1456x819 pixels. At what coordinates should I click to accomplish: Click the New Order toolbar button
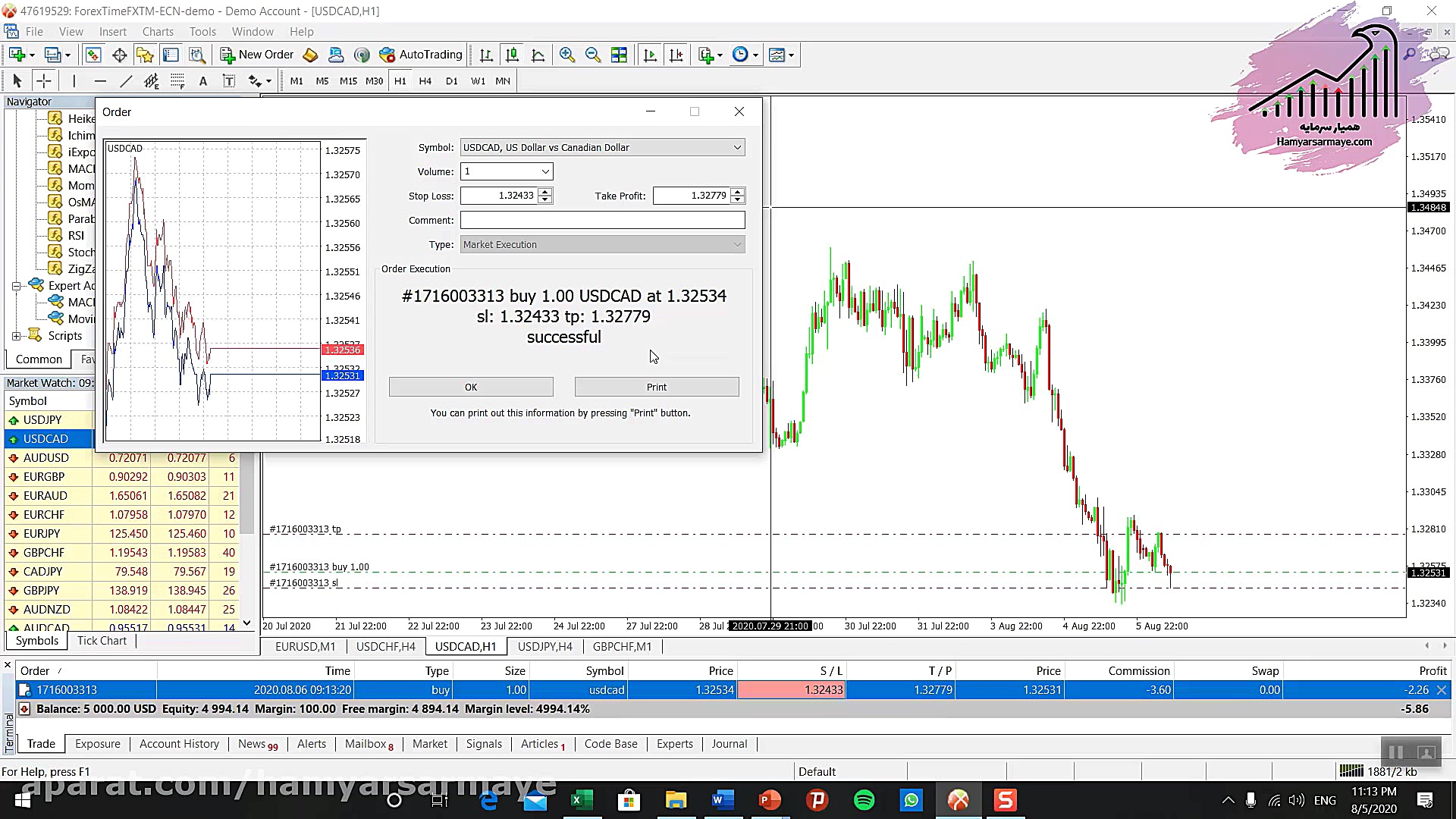(257, 55)
